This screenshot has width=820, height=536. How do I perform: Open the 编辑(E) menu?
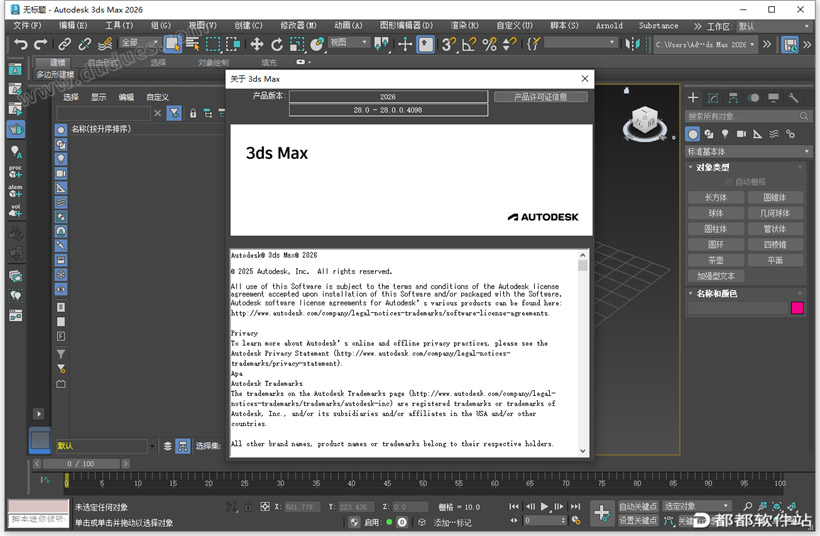pos(73,26)
